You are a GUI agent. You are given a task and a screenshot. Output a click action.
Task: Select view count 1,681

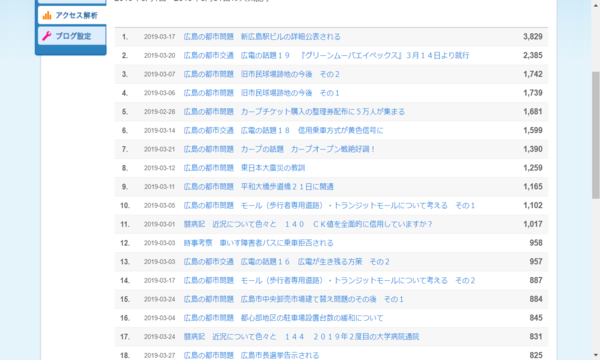point(533,112)
